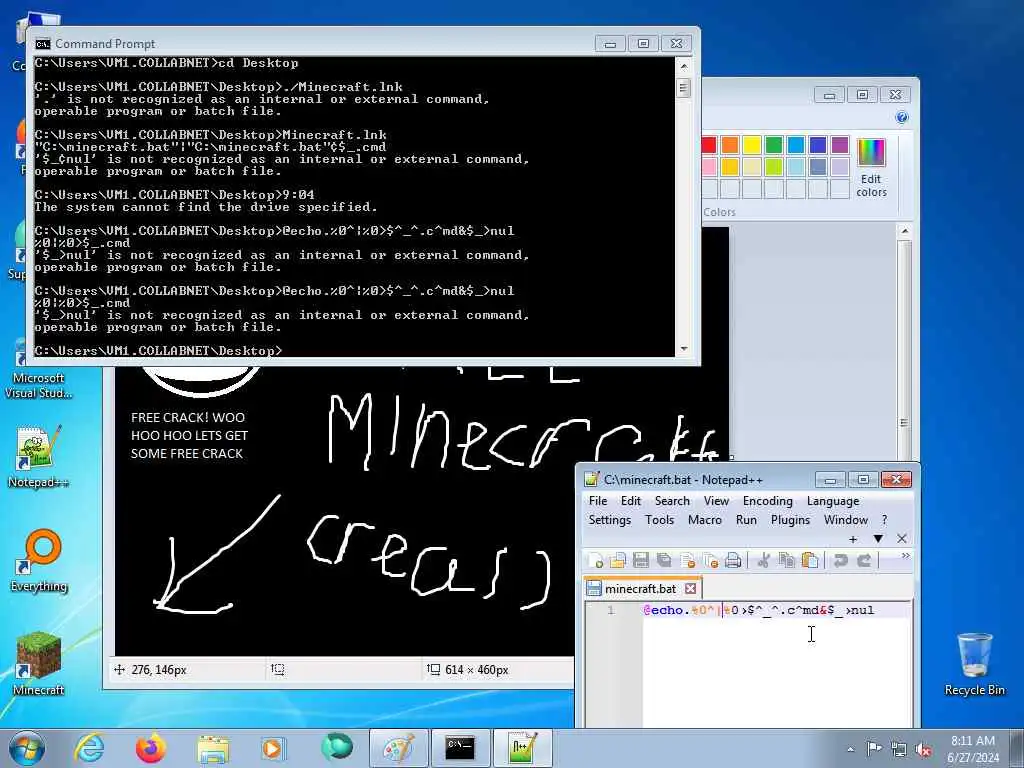The image size is (1024, 768).
Task: Open Windows Explorer from the taskbar
Action: click(x=213, y=748)
